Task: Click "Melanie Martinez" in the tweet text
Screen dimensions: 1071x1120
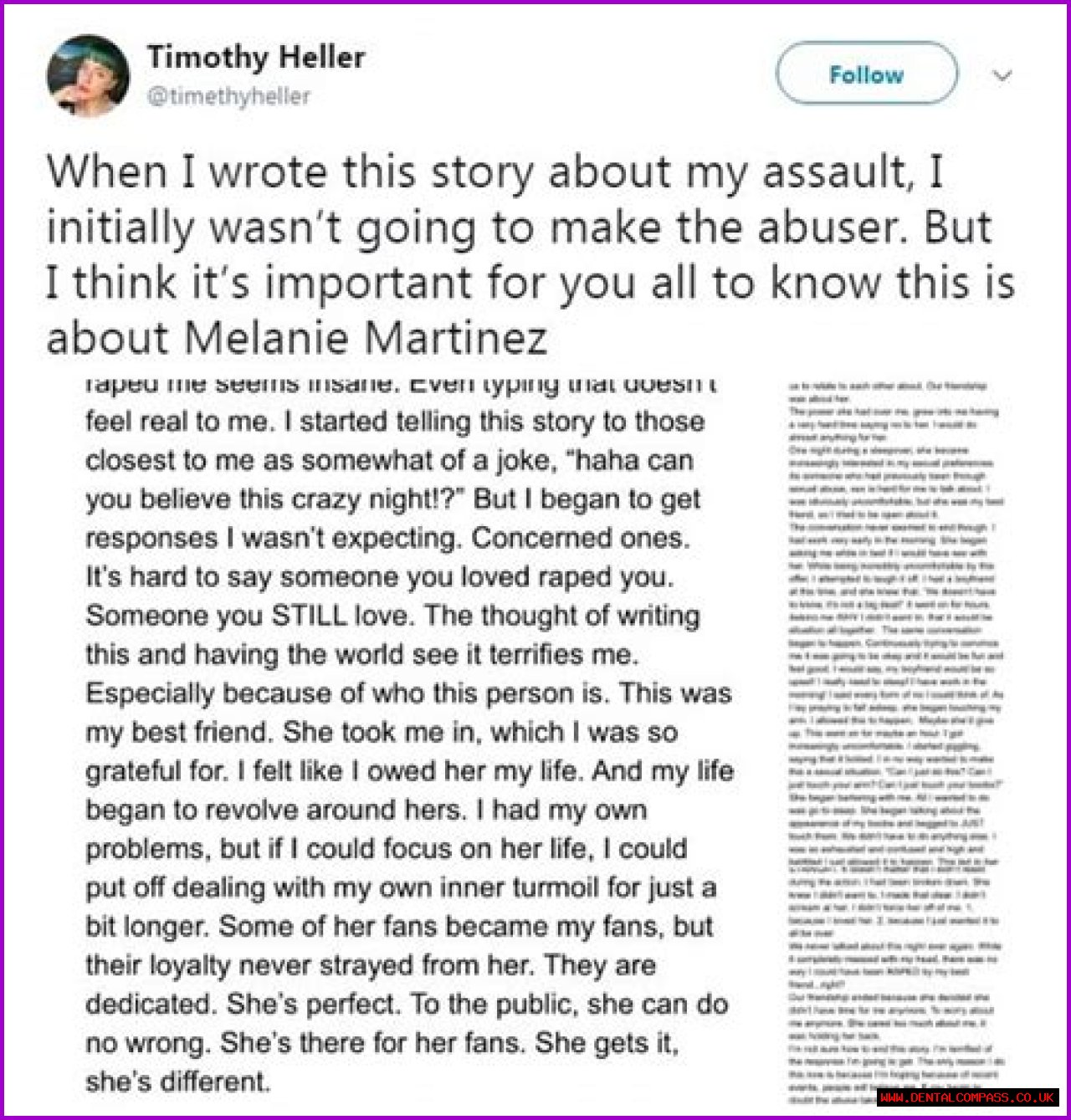Action: coord(365,338)
